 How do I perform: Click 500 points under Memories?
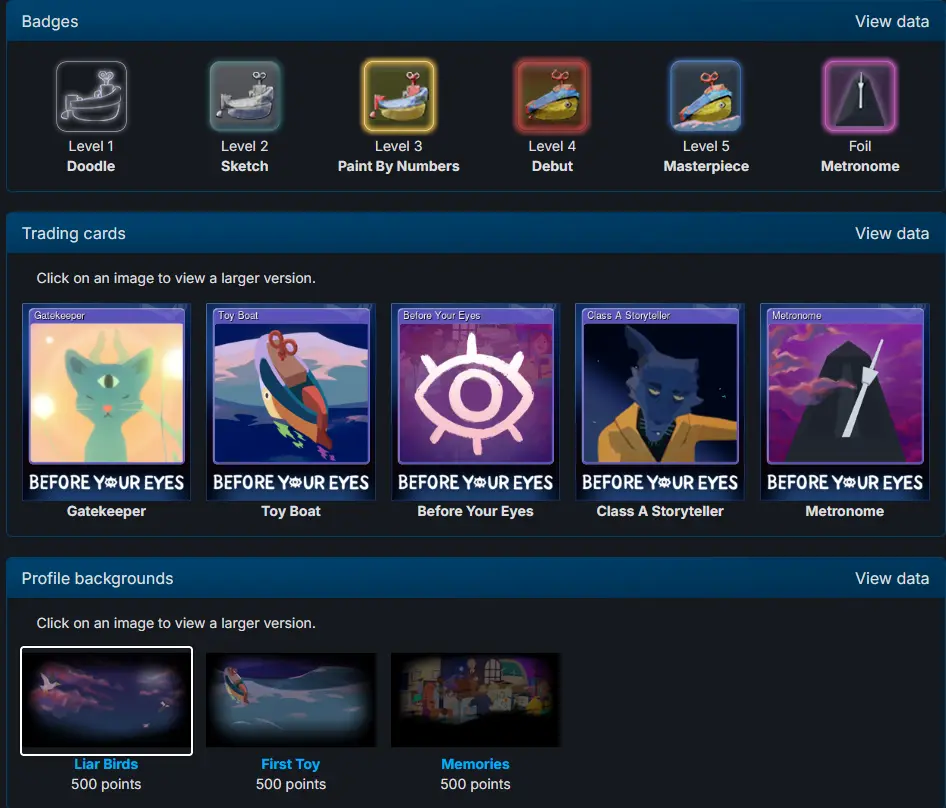(475, 784)
